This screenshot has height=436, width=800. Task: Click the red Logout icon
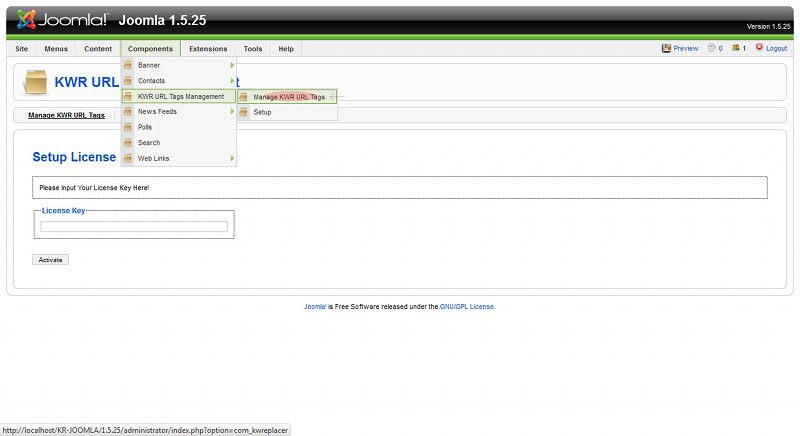point(759,47)
